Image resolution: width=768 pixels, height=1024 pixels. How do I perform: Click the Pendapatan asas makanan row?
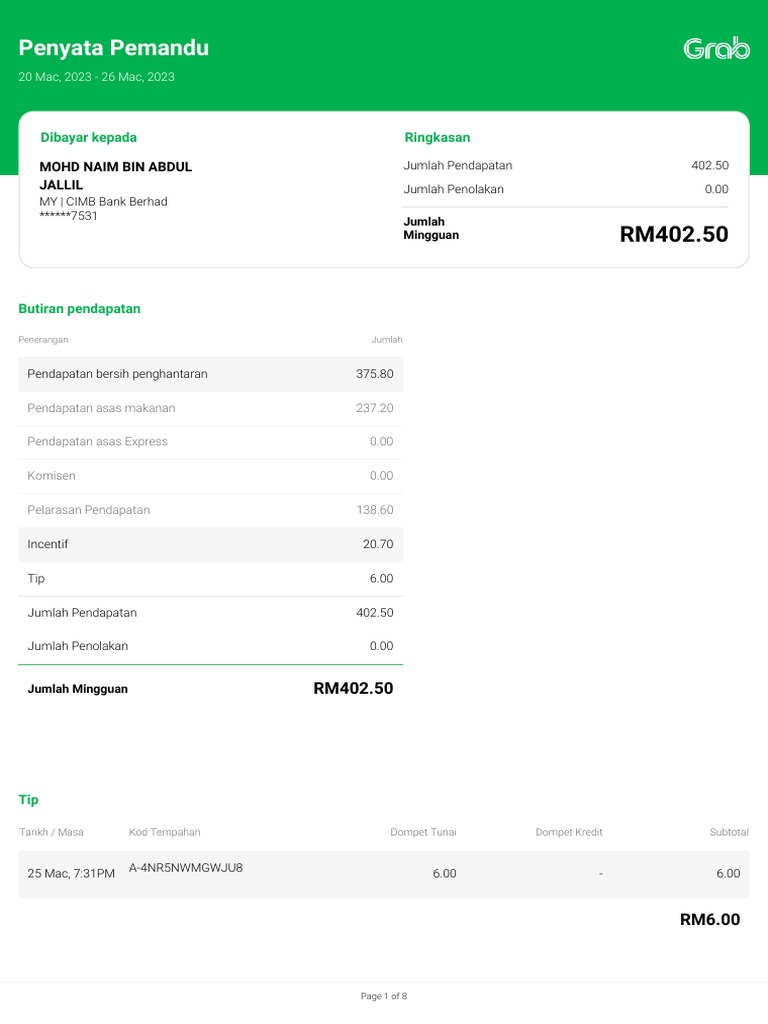click(210, 408)
